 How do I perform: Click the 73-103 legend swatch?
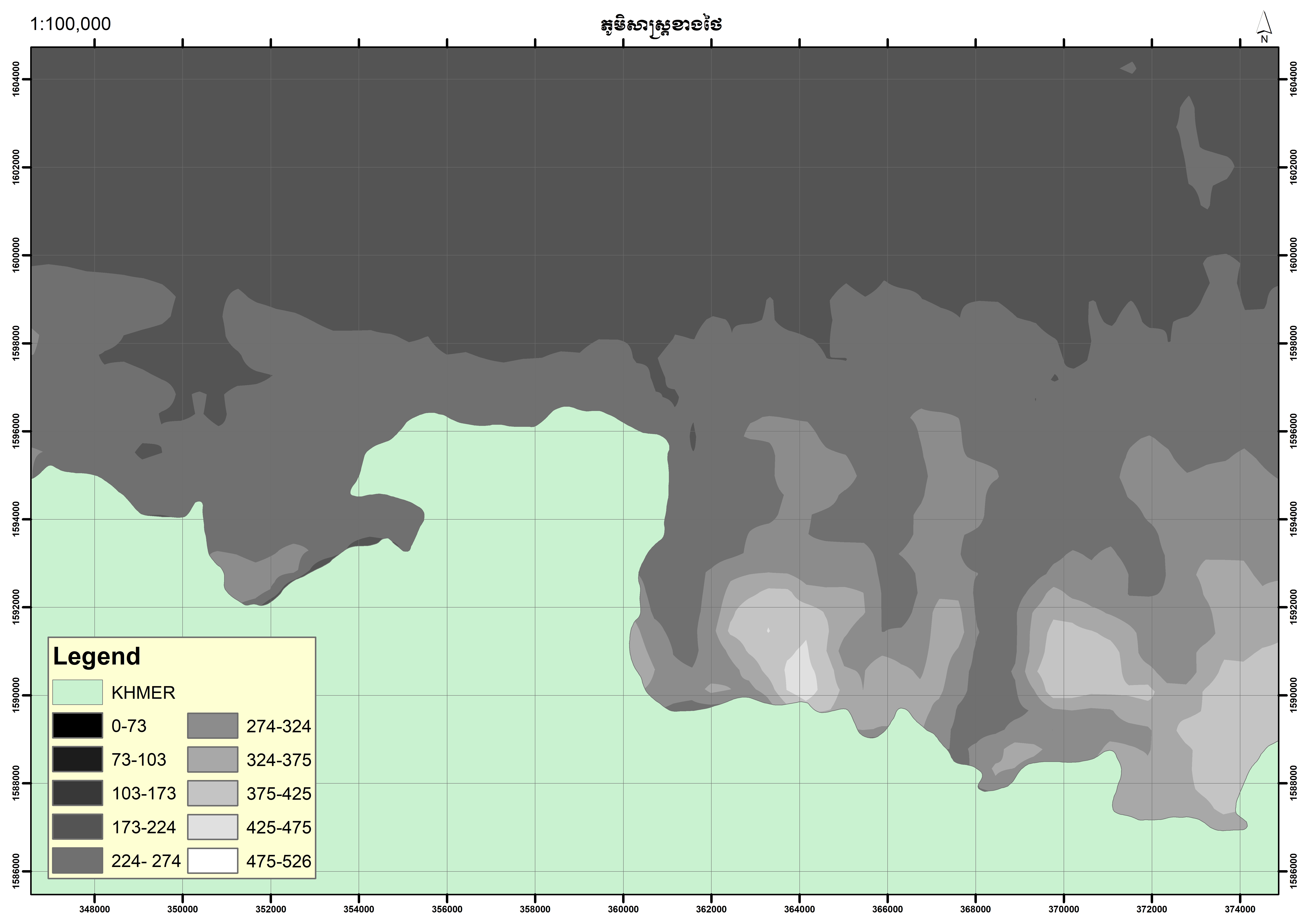point(78,760)
